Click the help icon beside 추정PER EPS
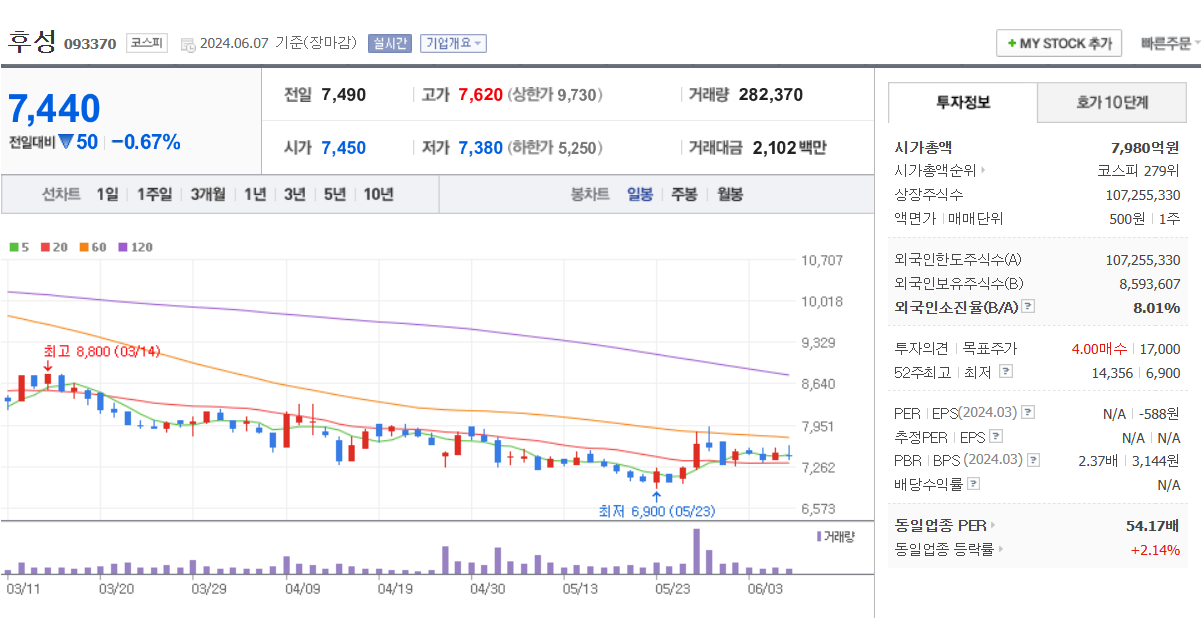The image size is (1202, 618). (x=996, y=437)
